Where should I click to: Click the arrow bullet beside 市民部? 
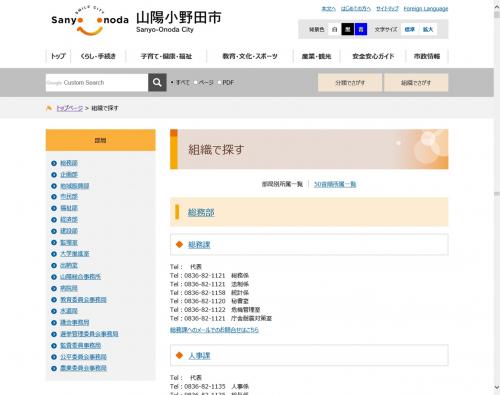(x=54, y=197)
